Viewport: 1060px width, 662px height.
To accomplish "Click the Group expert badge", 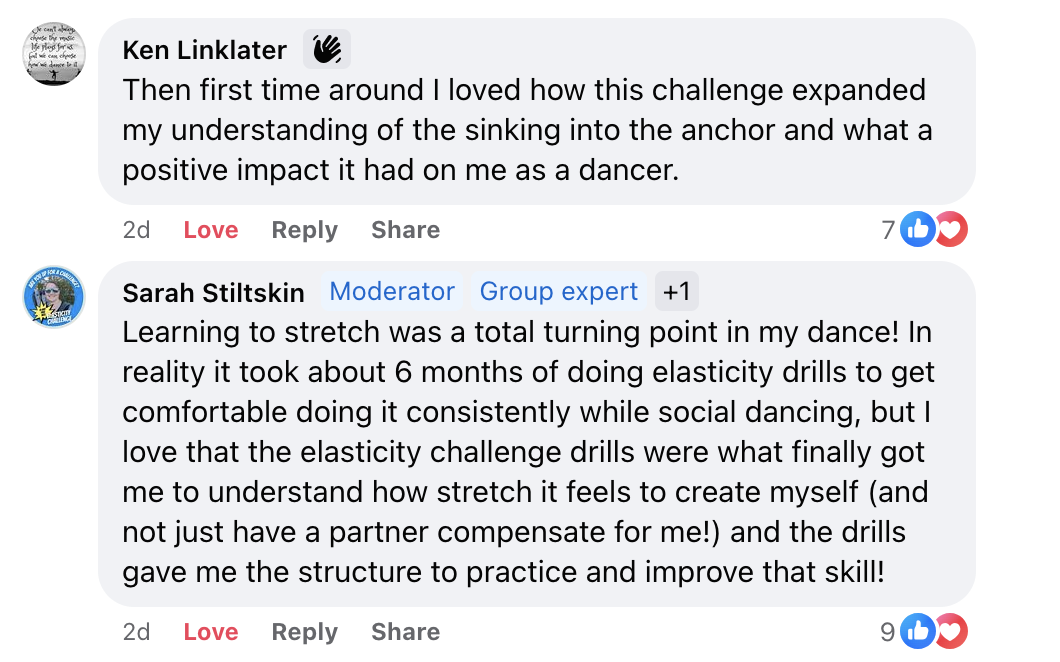I will point(558,291).
